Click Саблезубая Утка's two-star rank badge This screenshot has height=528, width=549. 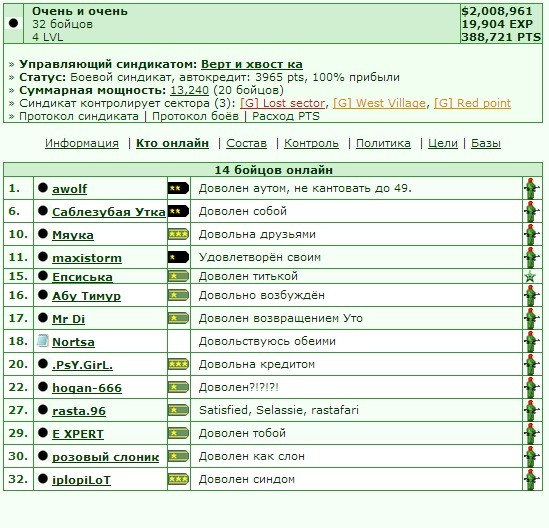click(x=178, y=211)
